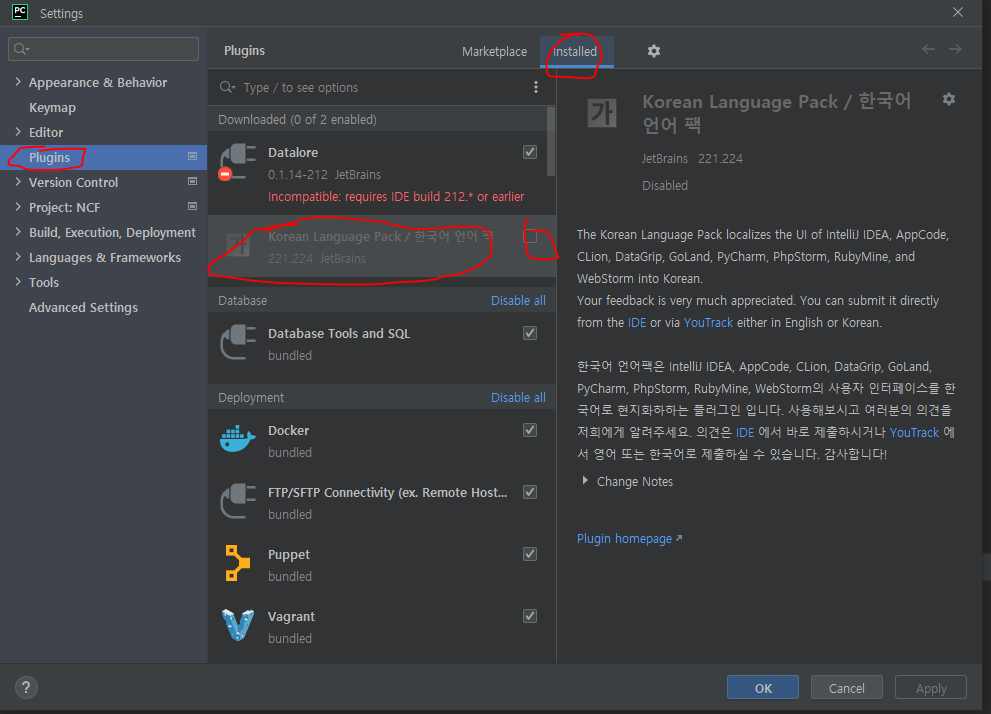The image size is (991, 714).
Task: Expand the Editor settings node
Action: click(18, 131)
